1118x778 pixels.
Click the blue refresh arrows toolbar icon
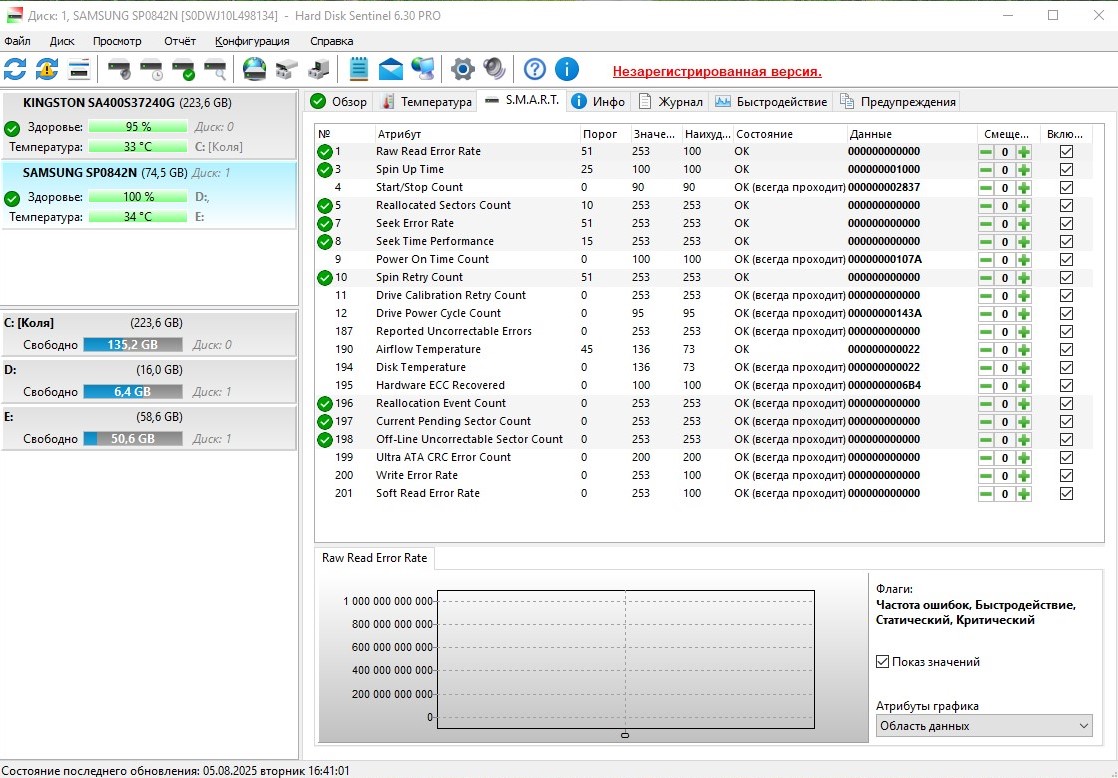[x=15, y=69]
